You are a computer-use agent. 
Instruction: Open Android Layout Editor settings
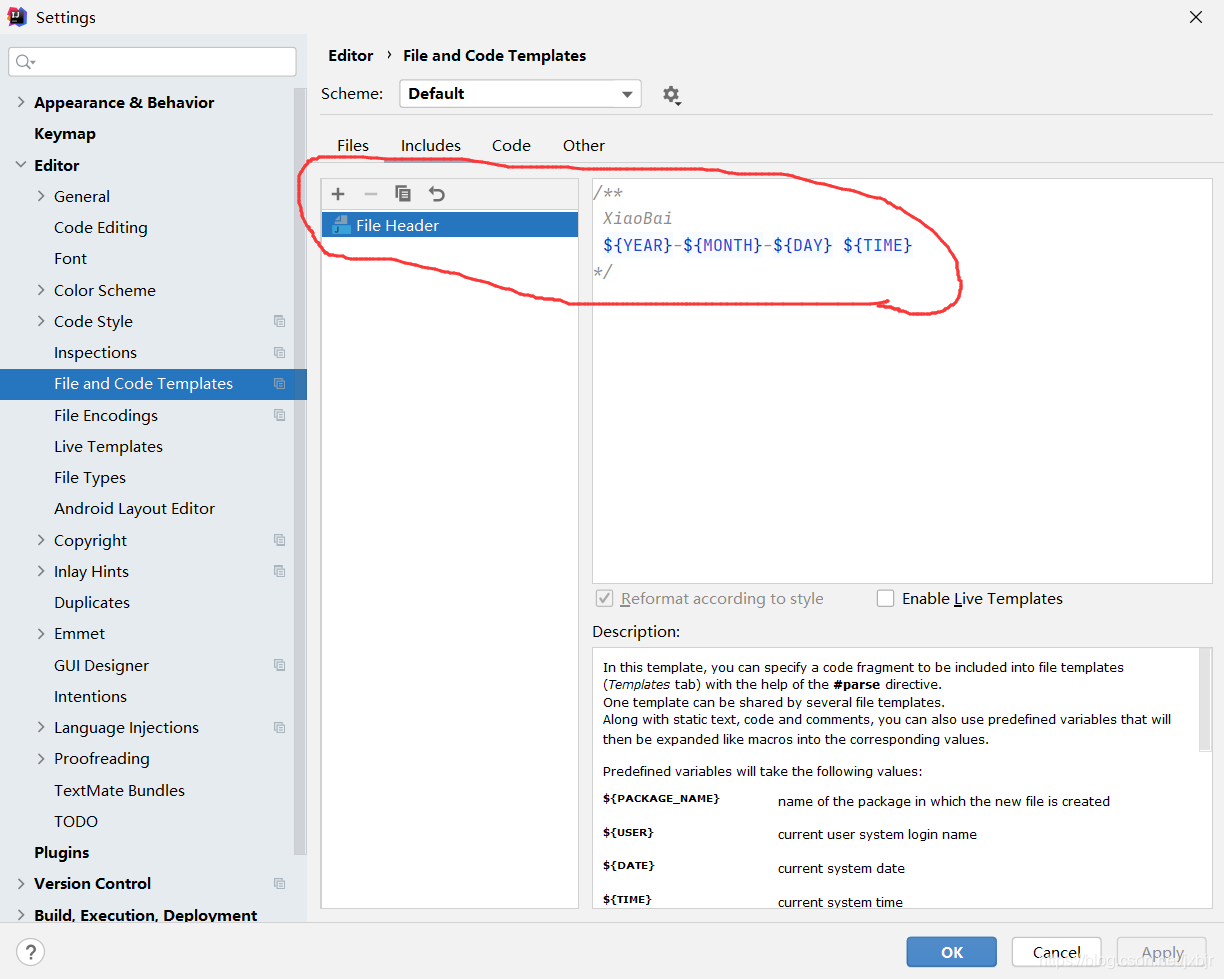pos(135,508)
